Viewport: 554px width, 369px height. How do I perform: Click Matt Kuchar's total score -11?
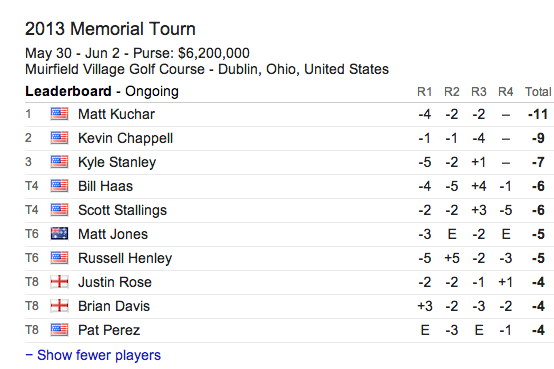tap(538, 115)
